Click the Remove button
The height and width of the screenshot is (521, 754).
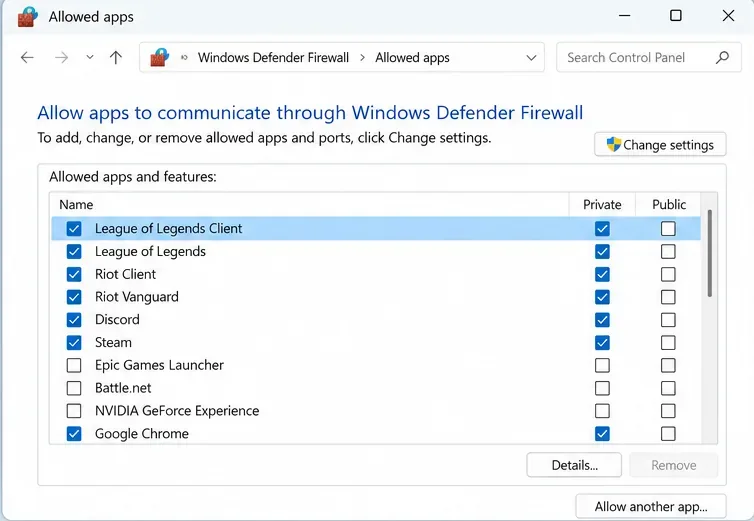click(x=674, y=465)
